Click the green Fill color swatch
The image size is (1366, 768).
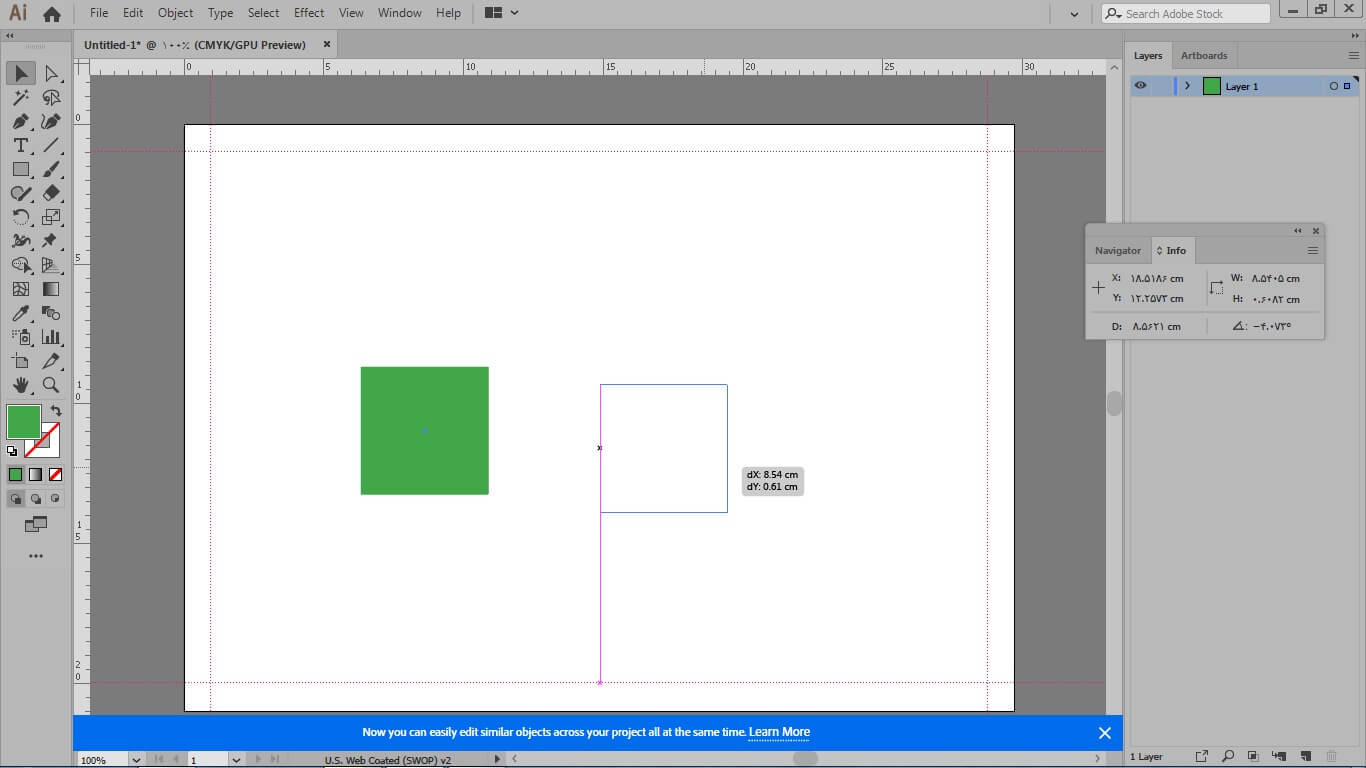[23, 422]
